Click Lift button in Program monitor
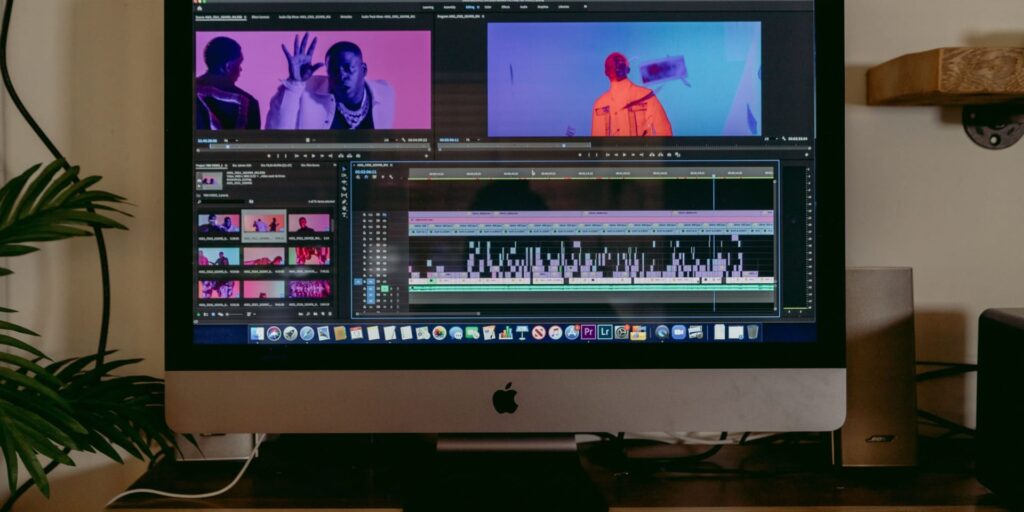This screenshot has height=512, width=1024. point(652,155)
